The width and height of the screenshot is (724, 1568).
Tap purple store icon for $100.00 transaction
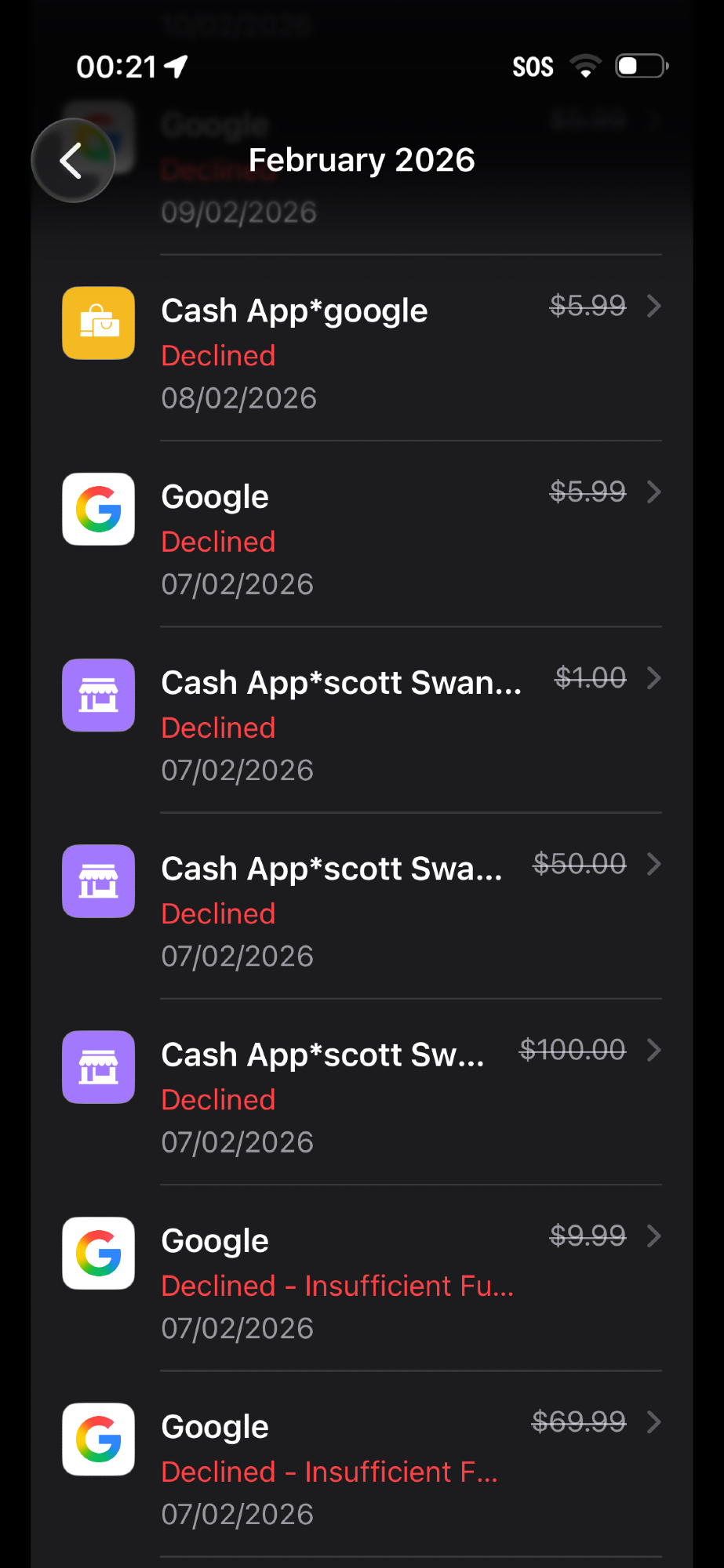tap(99, 1067)
